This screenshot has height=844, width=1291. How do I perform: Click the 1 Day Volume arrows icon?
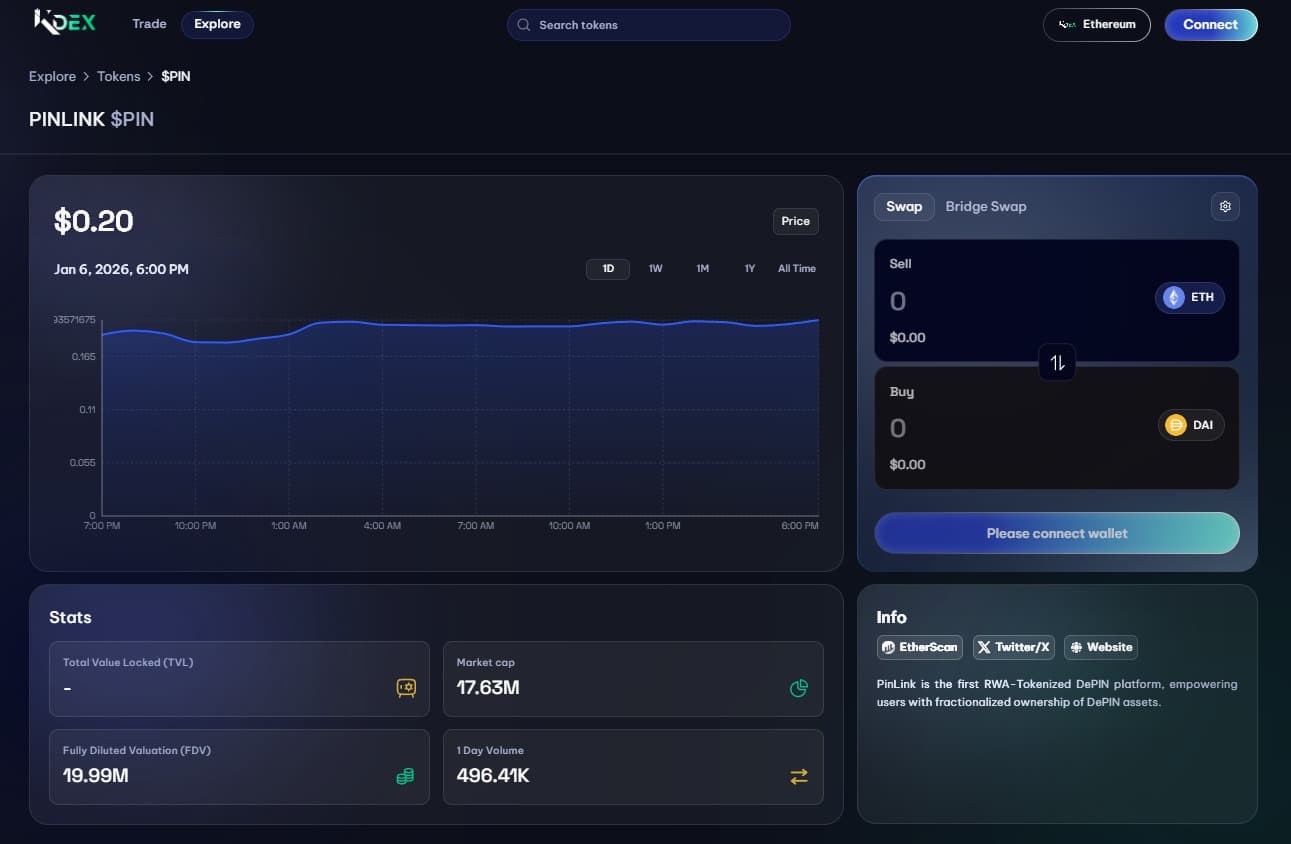798,776
